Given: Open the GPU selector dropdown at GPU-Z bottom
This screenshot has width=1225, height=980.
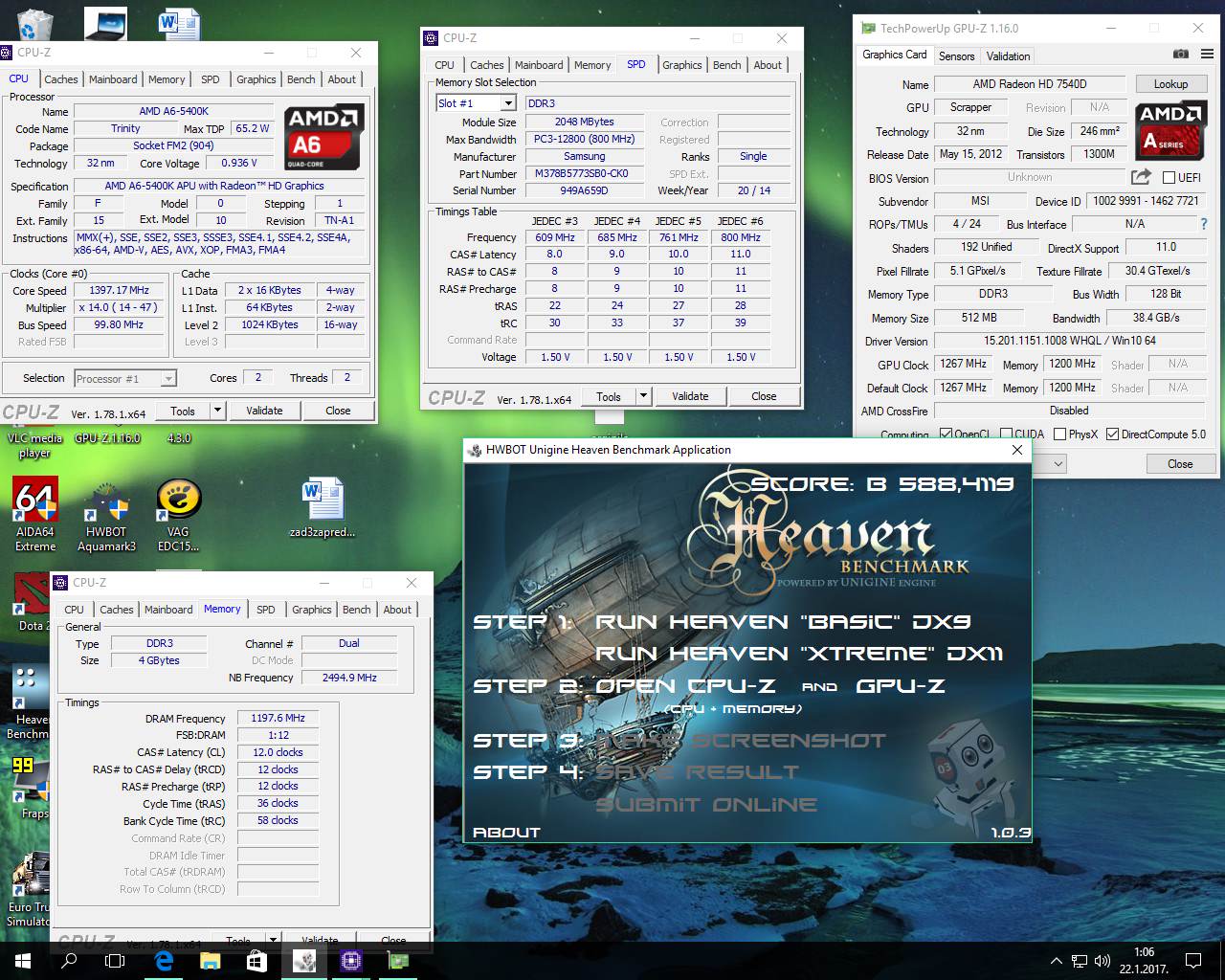Looking at the screenshot, I should click(1058, 464).
